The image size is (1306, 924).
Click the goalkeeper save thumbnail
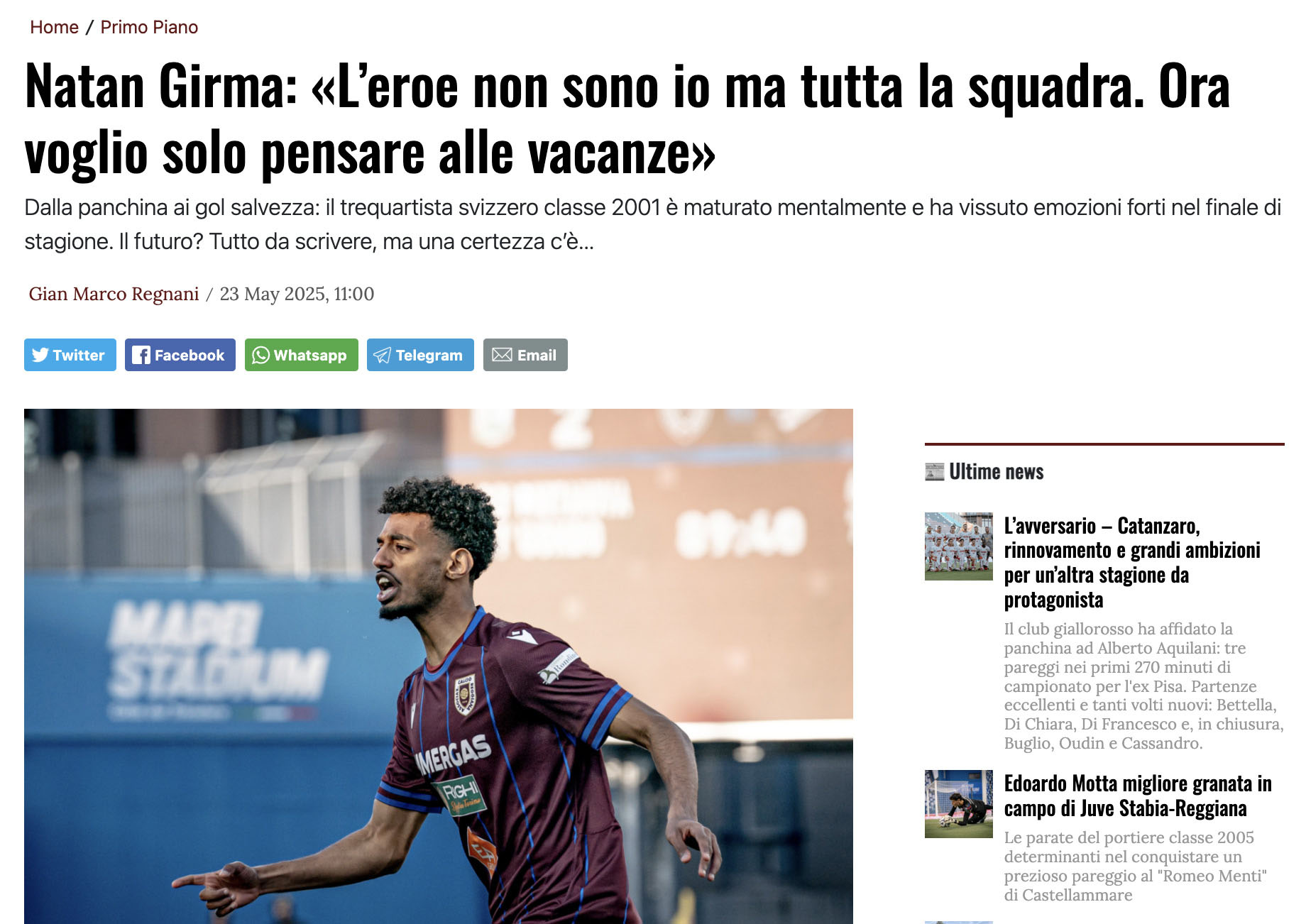(x=958, y=804)
